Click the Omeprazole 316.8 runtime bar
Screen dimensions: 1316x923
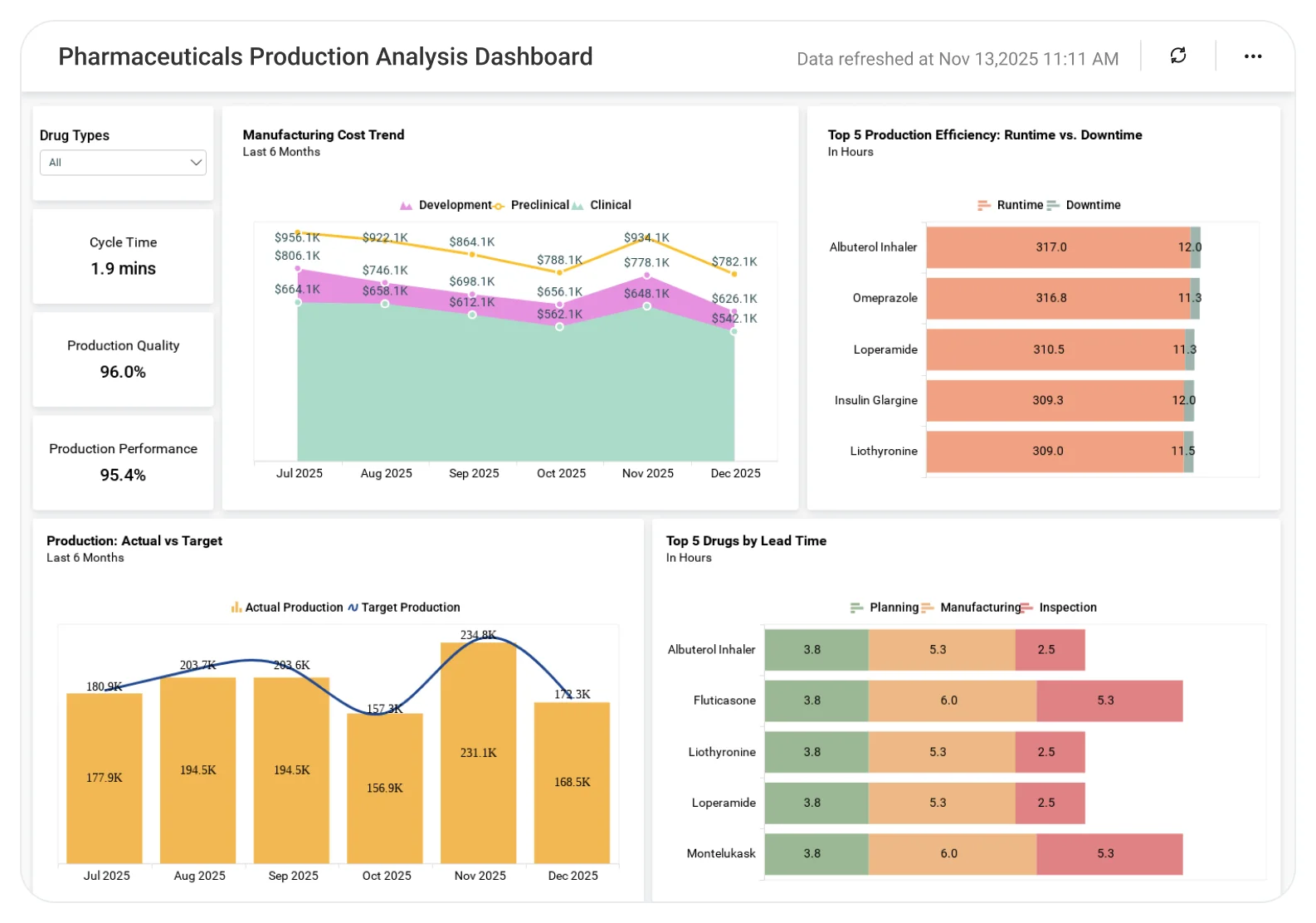(x=1058, y=298)
